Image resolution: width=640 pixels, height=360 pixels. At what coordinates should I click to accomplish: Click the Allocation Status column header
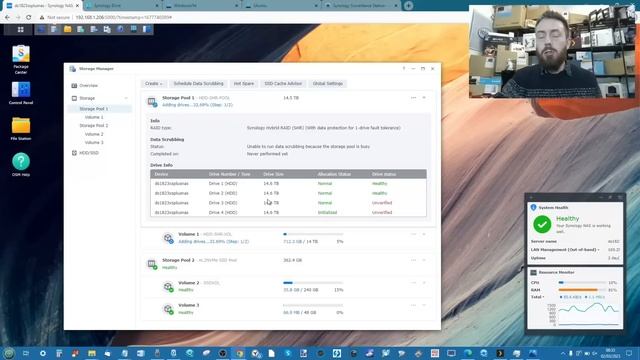pyautogui.click(x=334, y=174)
